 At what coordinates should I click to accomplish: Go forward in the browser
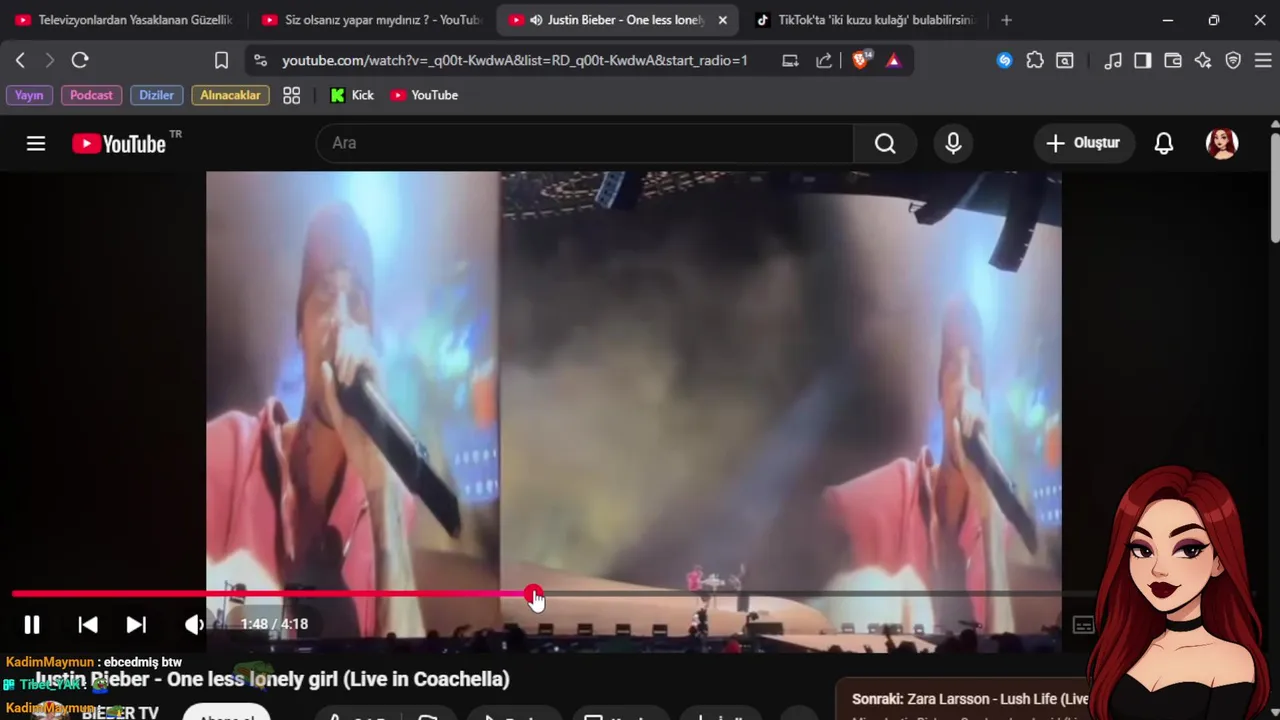49,61
